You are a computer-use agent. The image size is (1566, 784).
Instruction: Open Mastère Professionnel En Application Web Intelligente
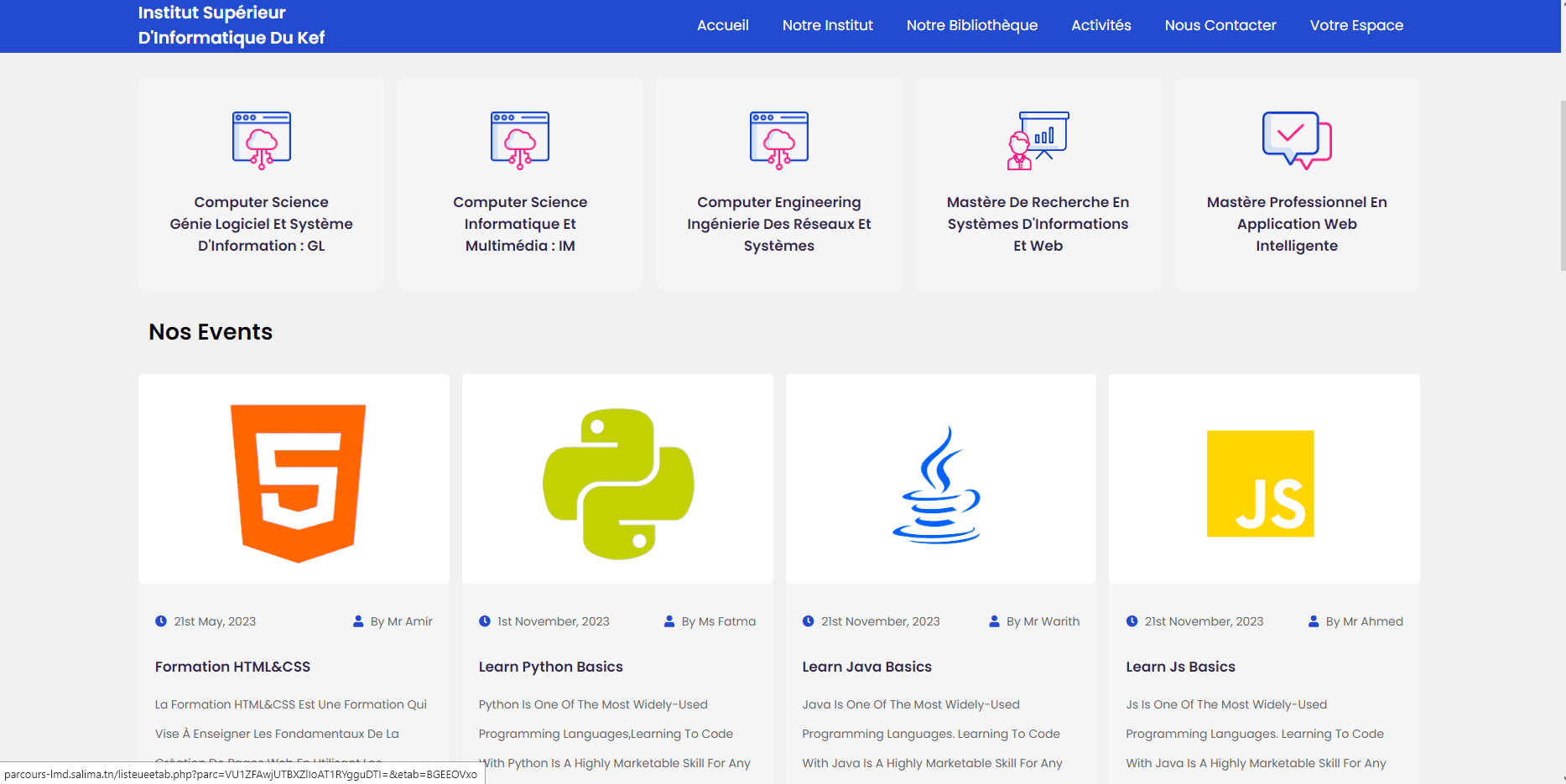(x=1297, y=224)
